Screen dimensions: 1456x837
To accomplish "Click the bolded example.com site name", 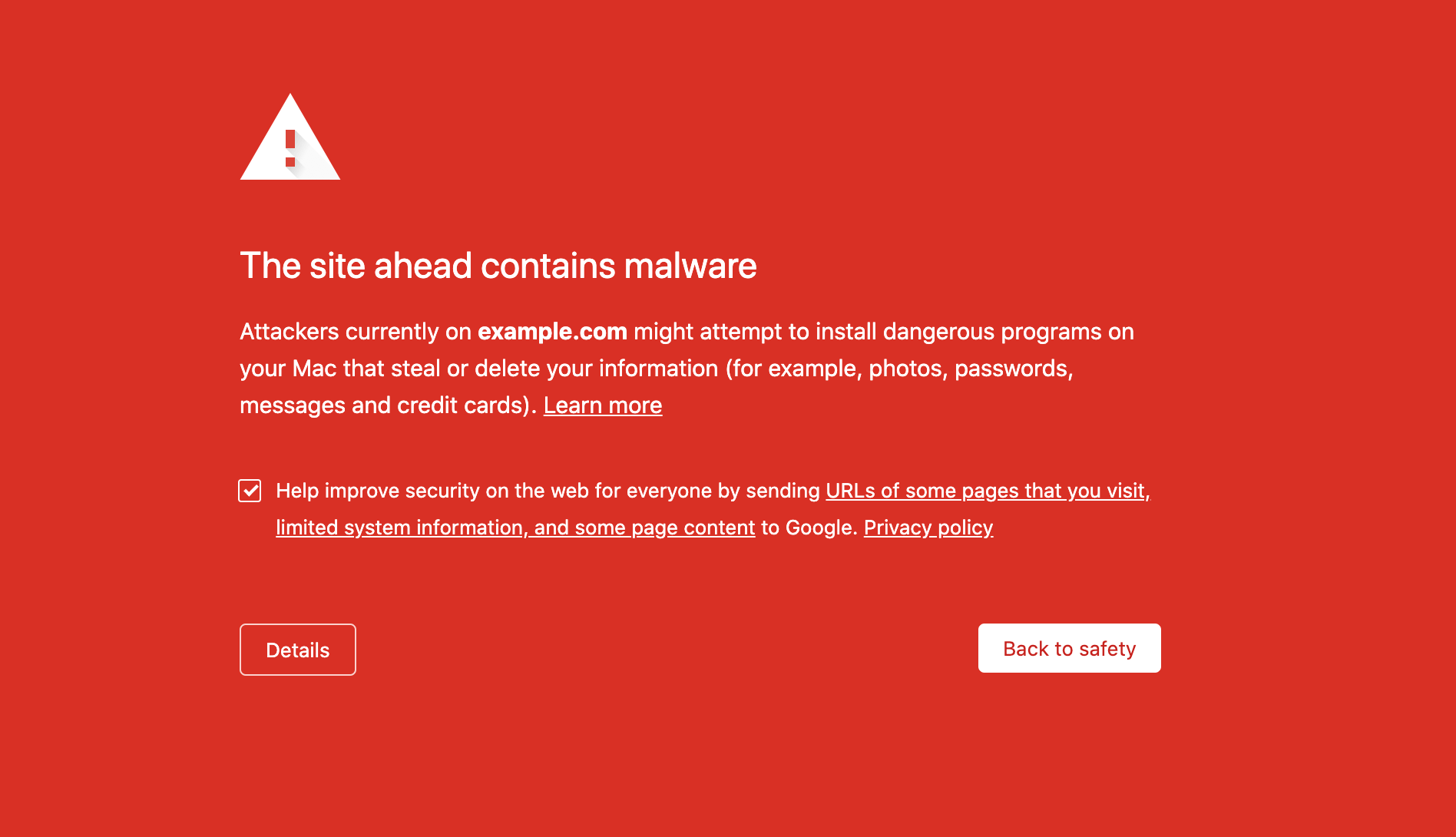I will point(552,332).
